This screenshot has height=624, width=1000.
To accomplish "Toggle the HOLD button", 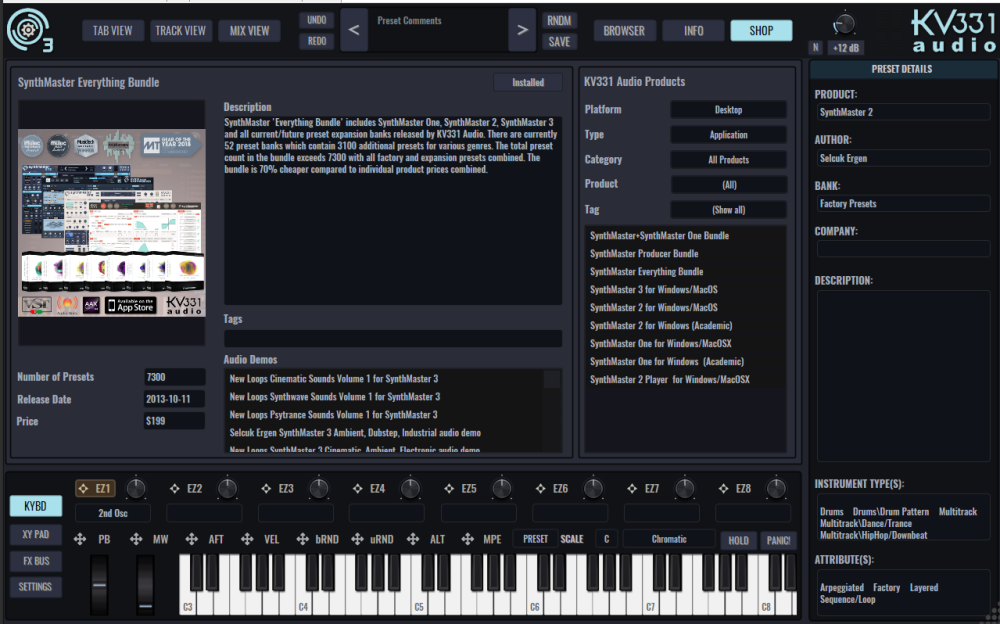I will (x=738, y=540).
